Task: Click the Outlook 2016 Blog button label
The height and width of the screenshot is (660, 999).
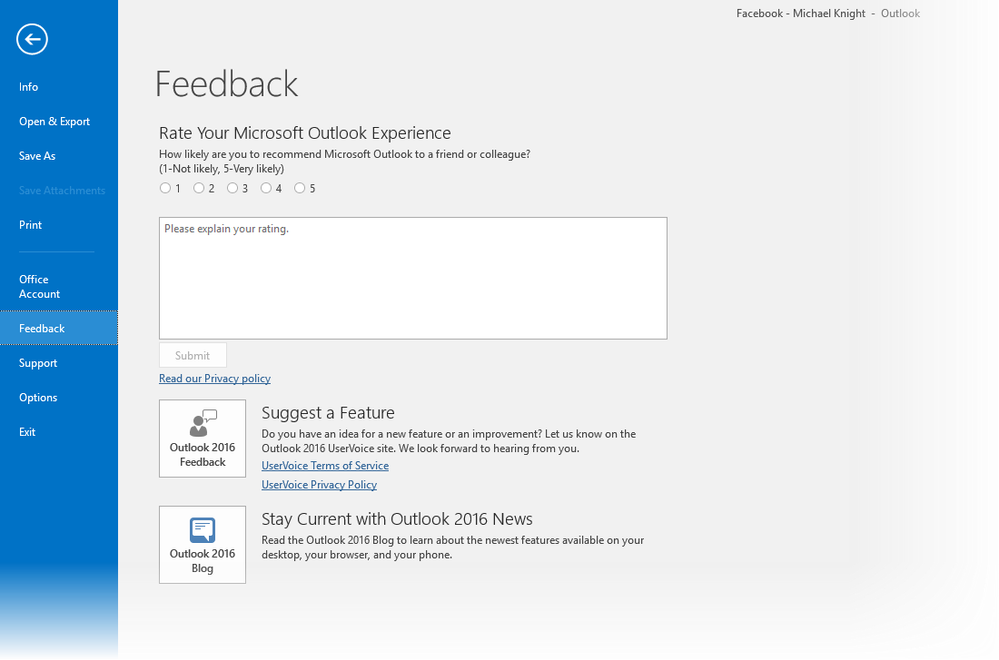Action: point(203,561)
